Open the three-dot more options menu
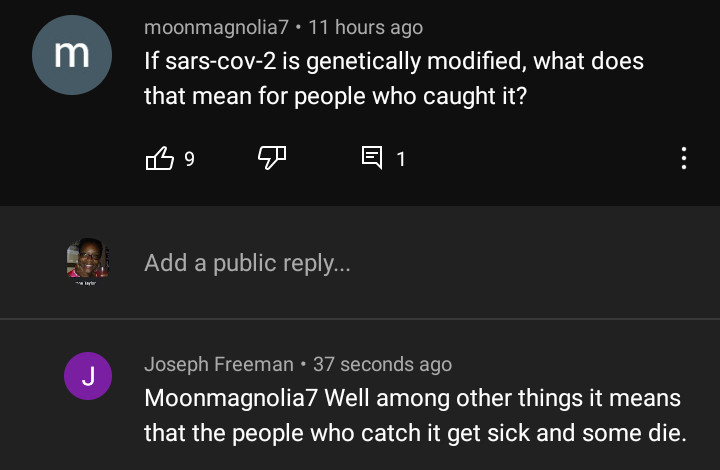Image resolution: width=720 pixels, height=470 pixels. [x=684, y=158]
